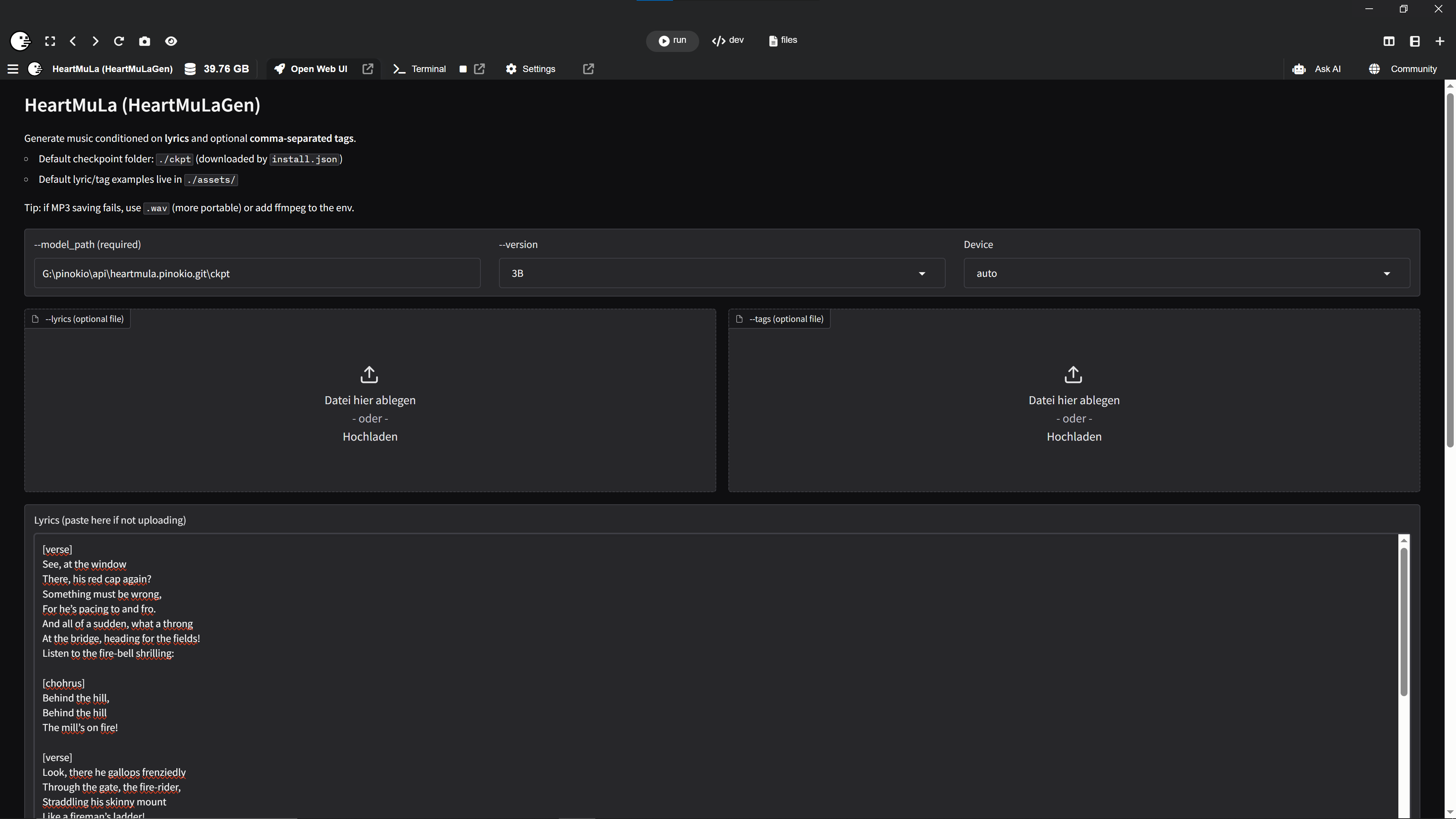Click the --model_path input field
The image size is (1456, 819).
[257, 273]
